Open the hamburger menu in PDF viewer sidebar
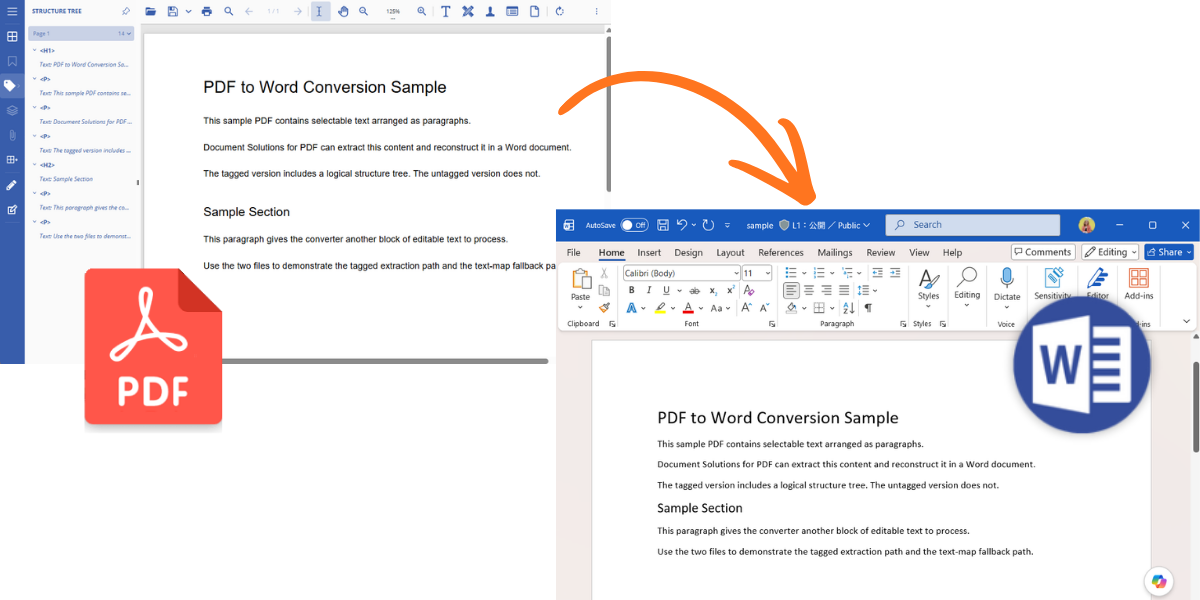Screen dimensions: 1200x600 pos(12,11)
